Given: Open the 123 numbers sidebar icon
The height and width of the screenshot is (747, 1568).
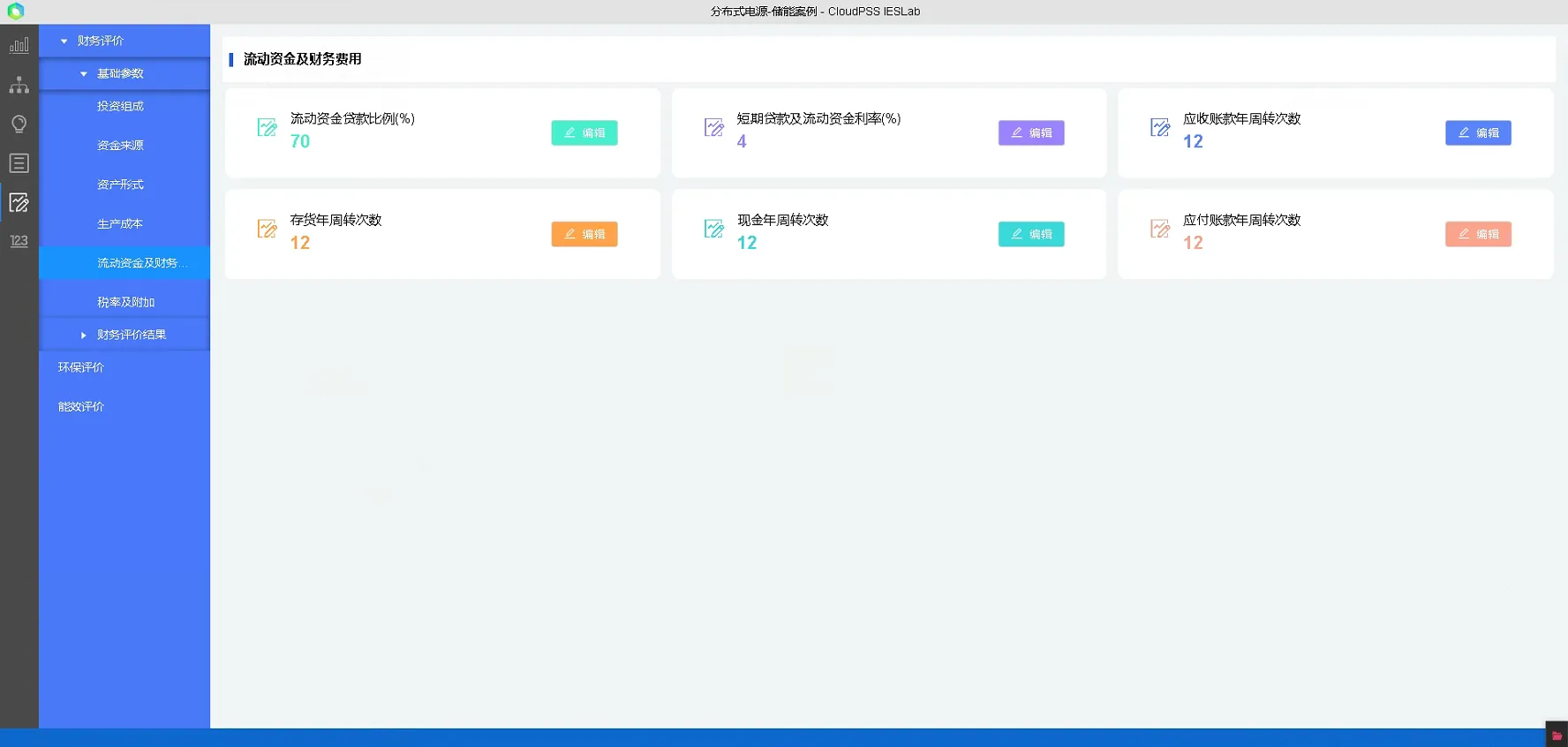Looking at the screenshot, I should 19,241.
